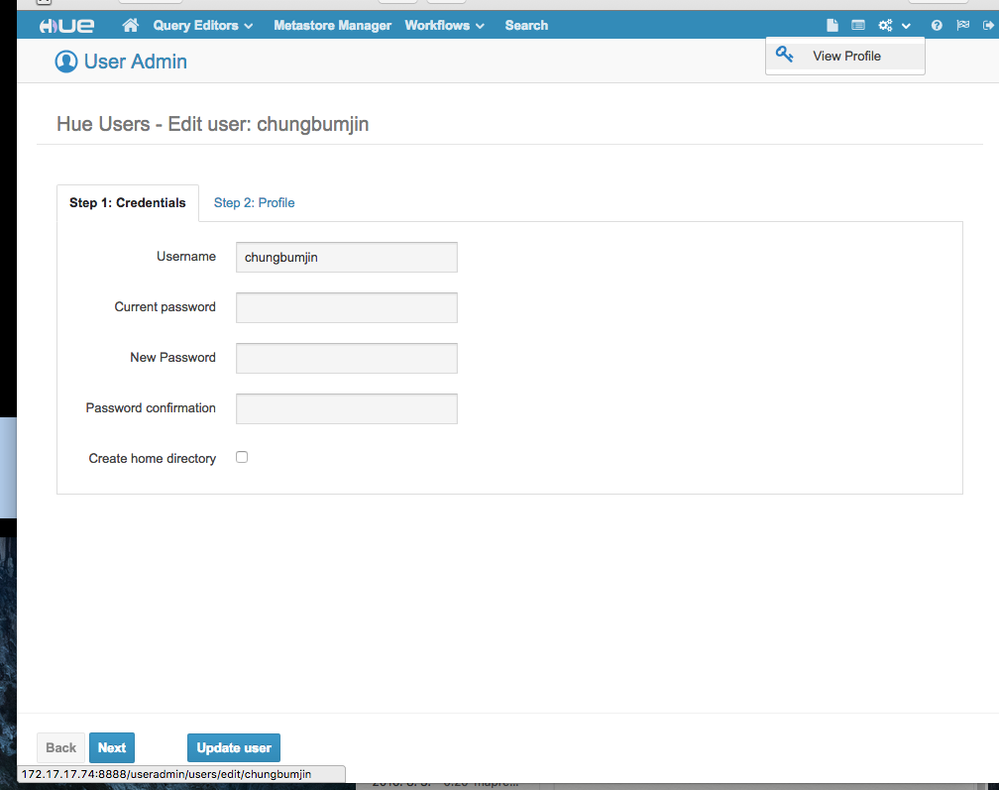The width and height of the screenshot is (999, 790).
Task: Go to the Hue home icon
Action: coord(131,25)
